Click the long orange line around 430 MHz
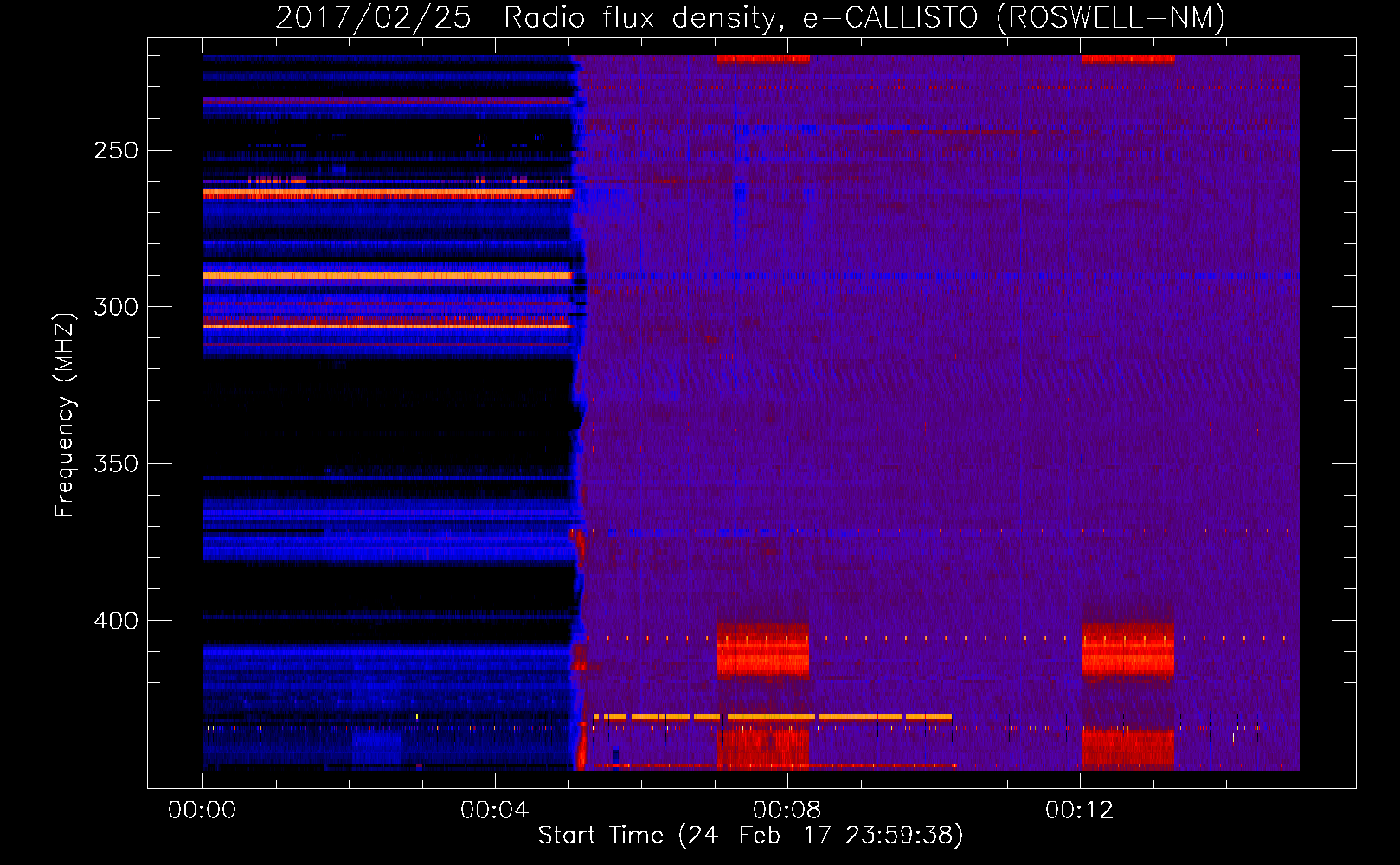This screenshot has width=1400, height=865. (x=773, y=717)
